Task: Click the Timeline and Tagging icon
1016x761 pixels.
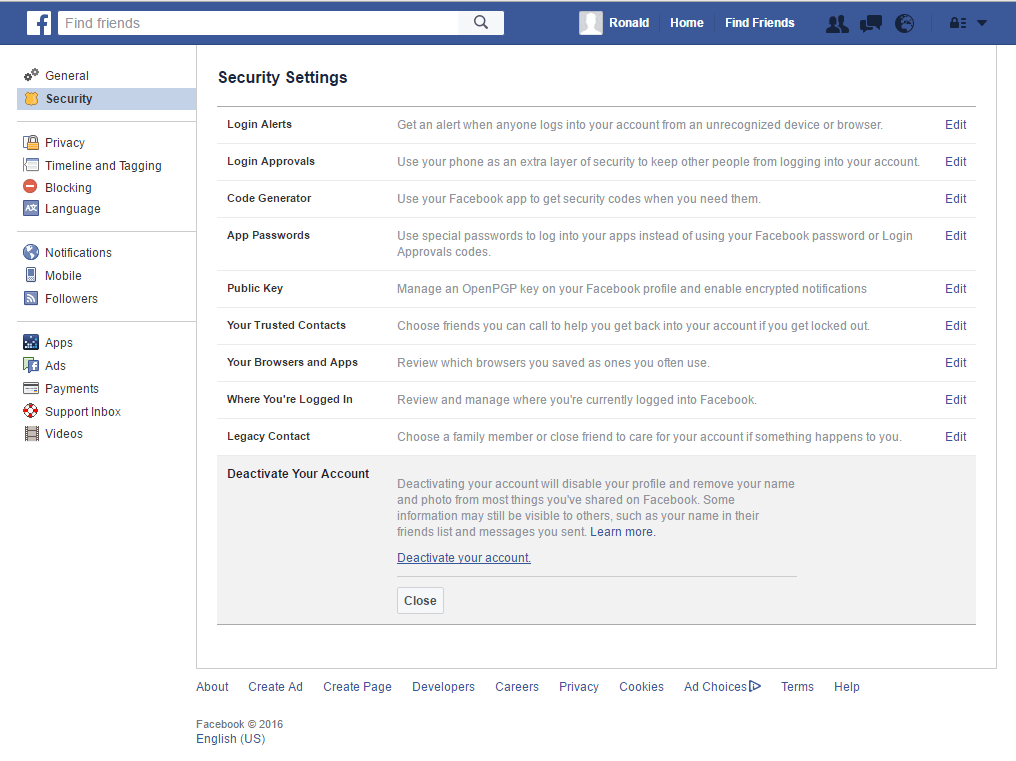Action: pos(31,165)
